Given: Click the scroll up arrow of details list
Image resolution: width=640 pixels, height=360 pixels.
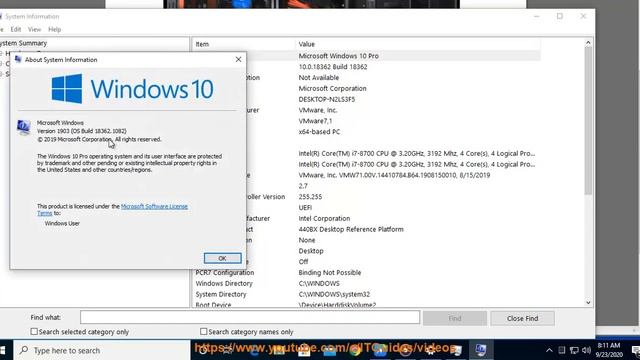Looking at the screenshot, I should [x=588, y=43].
